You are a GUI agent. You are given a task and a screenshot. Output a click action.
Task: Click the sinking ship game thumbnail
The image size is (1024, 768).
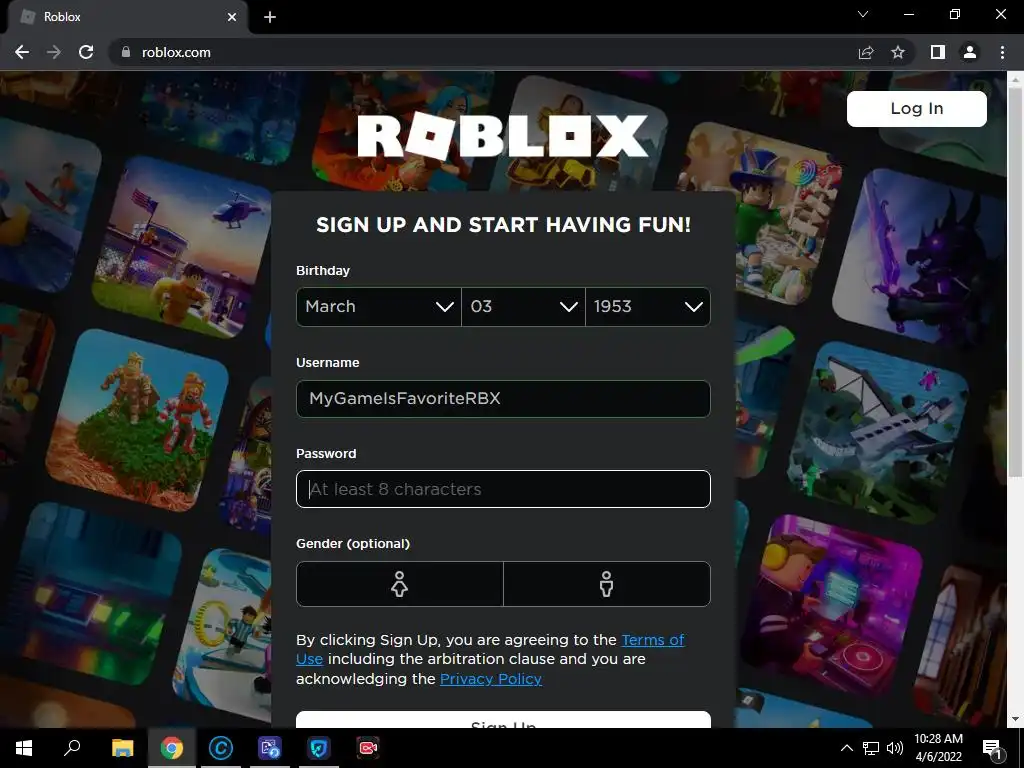click(878, 434)
